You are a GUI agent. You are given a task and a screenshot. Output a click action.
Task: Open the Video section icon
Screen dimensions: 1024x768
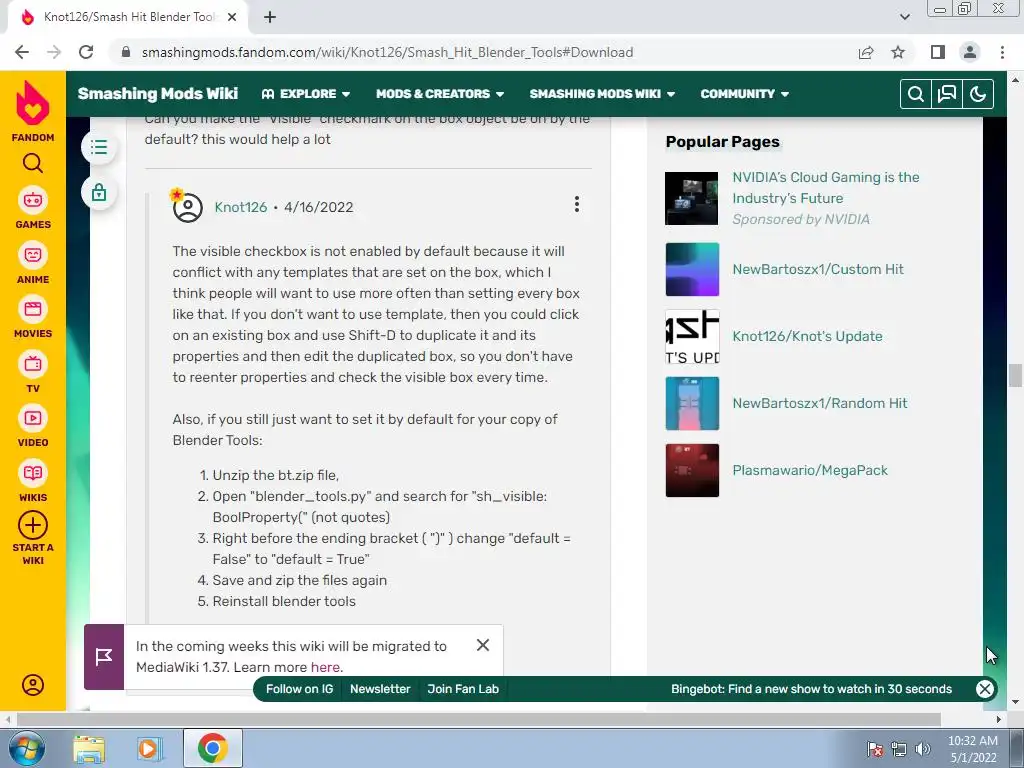[x=33, y=418]
